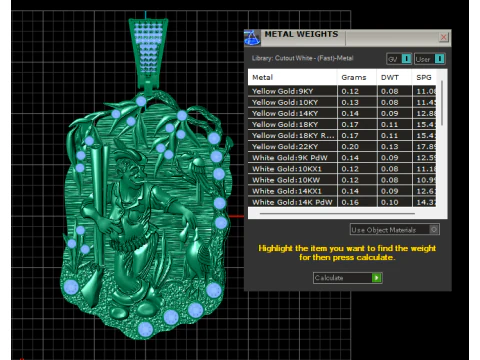Select the Yellow Gold:10KY row
The height and width of the screenshot is (360, 480).
coord(342,102)
